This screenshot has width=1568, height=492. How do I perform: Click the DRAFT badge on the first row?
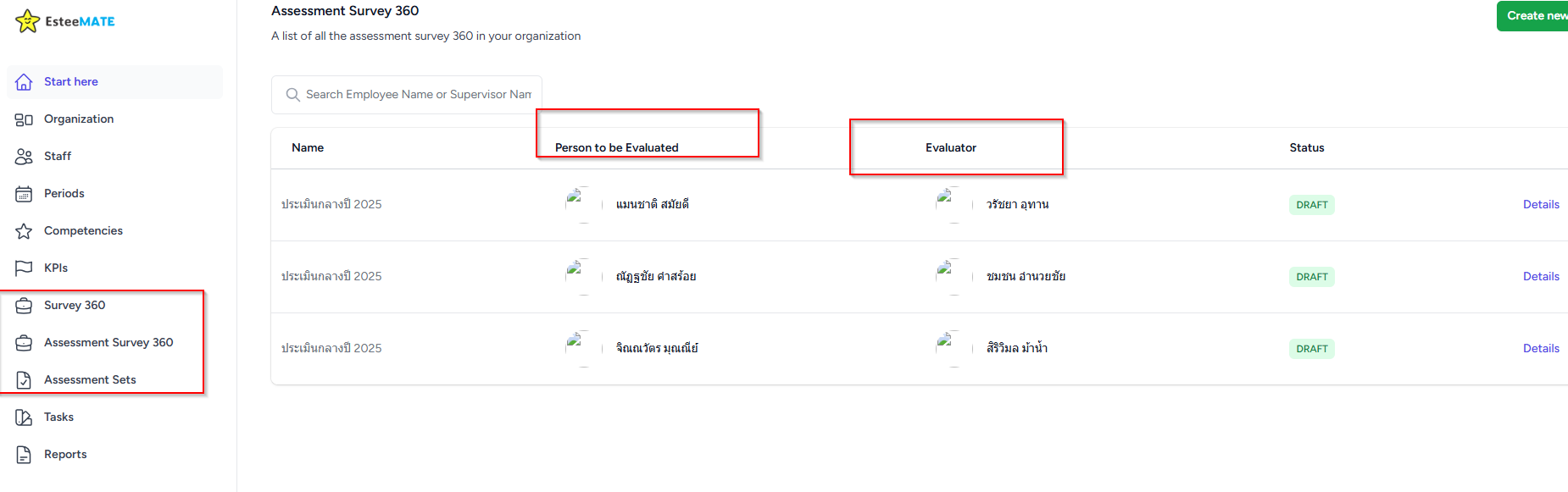click(1311, 204)
